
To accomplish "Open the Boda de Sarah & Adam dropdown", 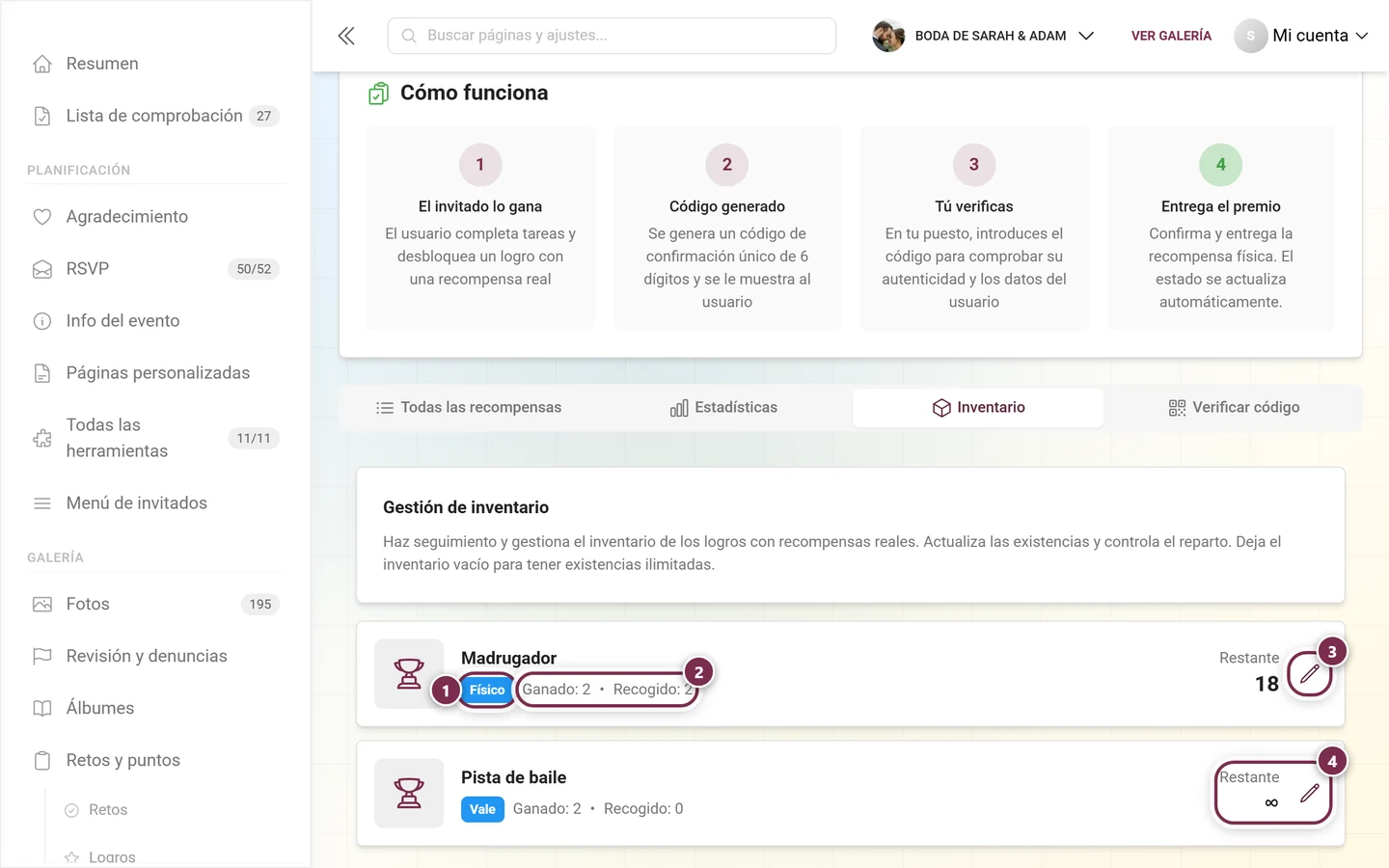I will point(983,36).
